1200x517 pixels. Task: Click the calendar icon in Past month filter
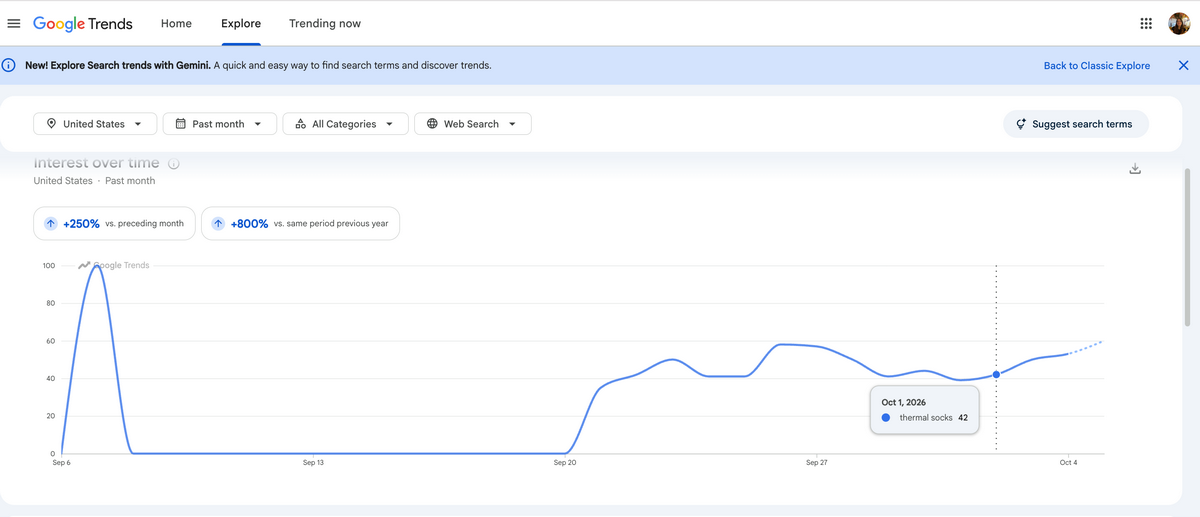180,124
